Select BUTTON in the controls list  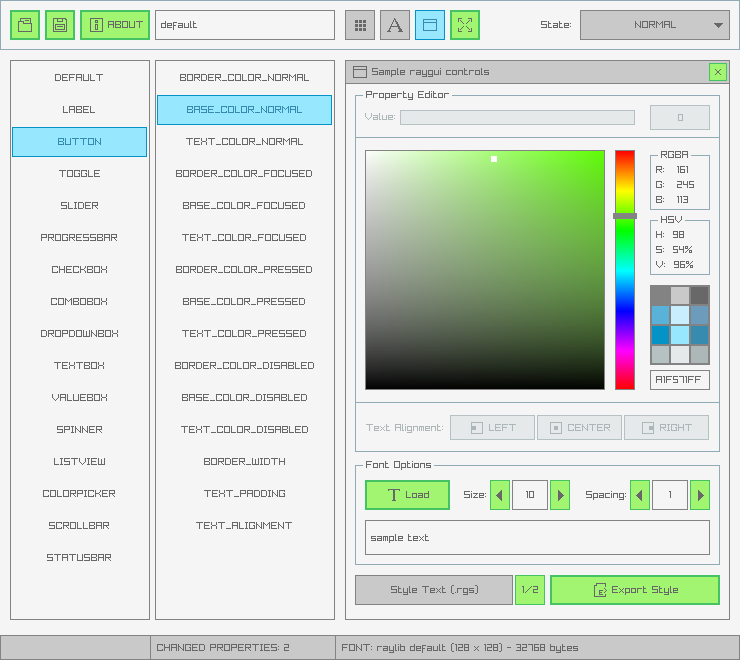[x=79, y=142]
